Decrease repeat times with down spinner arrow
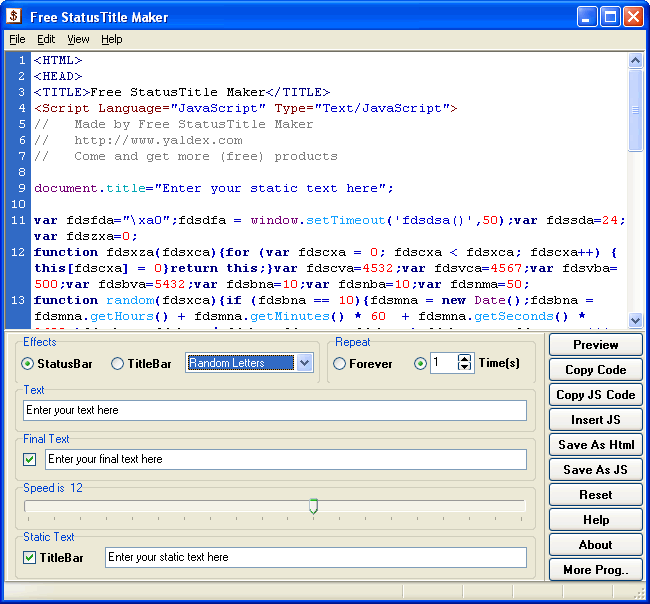 (x=465, y=367)
